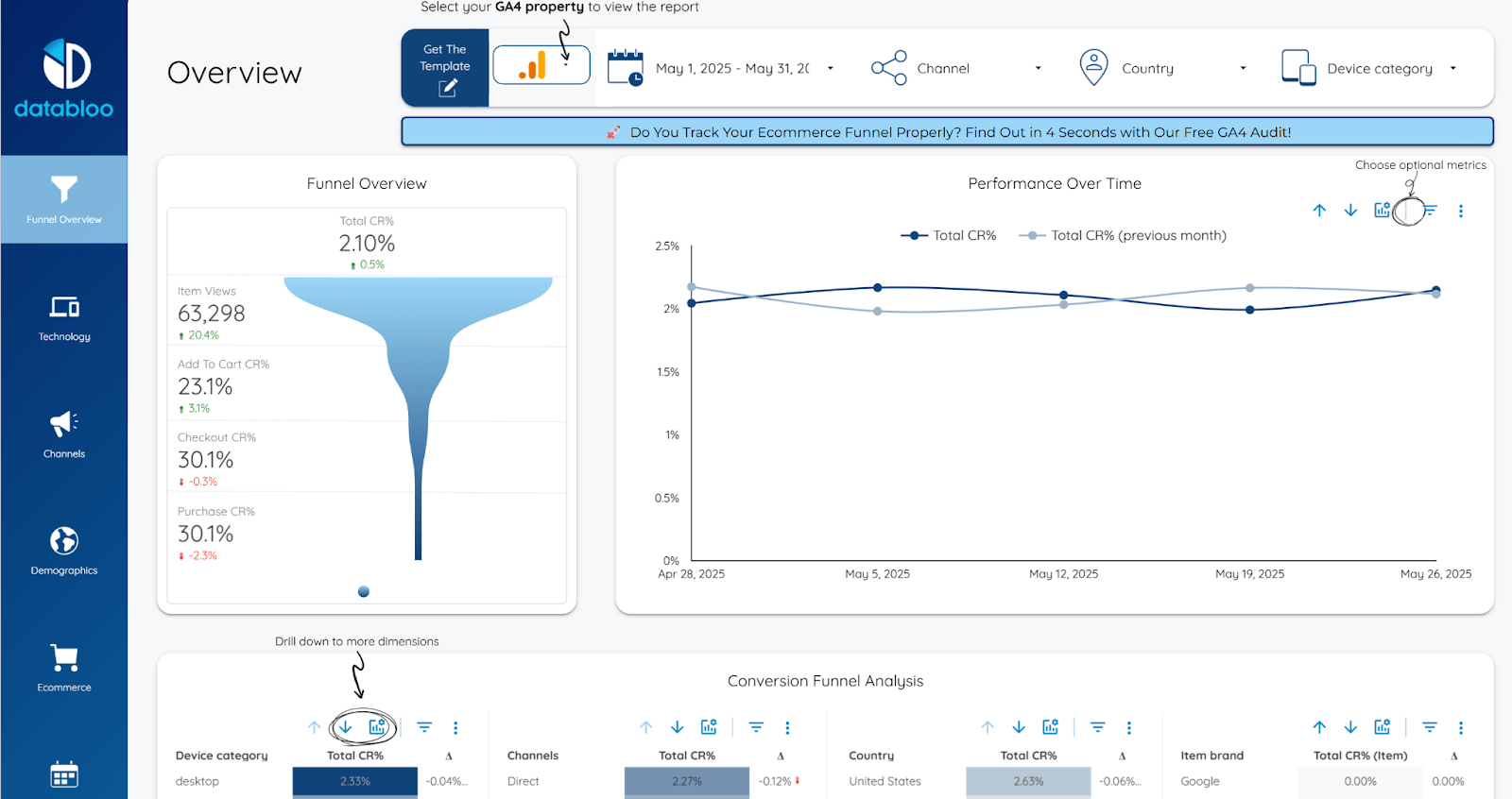
Task: Open the calendar page icon in sidebar
Action: [64, 774]
